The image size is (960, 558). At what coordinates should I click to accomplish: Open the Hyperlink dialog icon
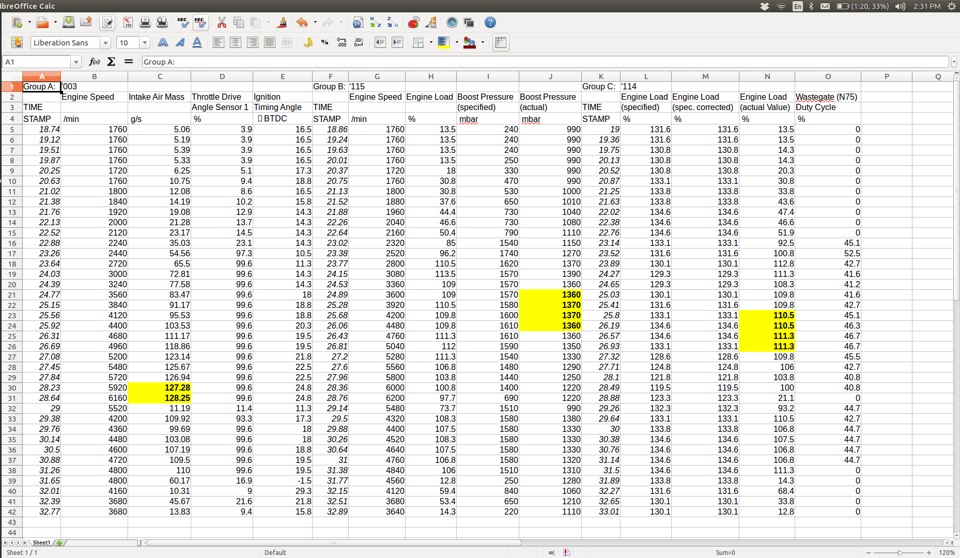(358, 23)
